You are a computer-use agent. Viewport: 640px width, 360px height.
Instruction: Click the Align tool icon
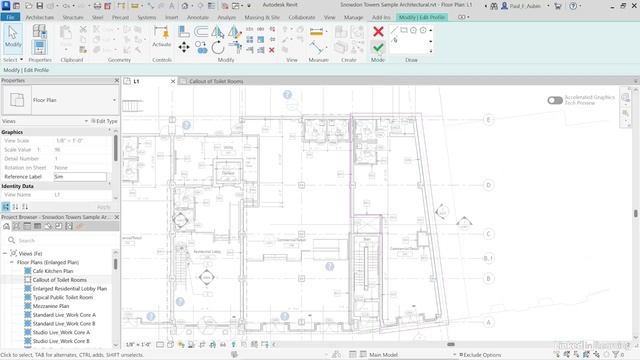(184, 31)
